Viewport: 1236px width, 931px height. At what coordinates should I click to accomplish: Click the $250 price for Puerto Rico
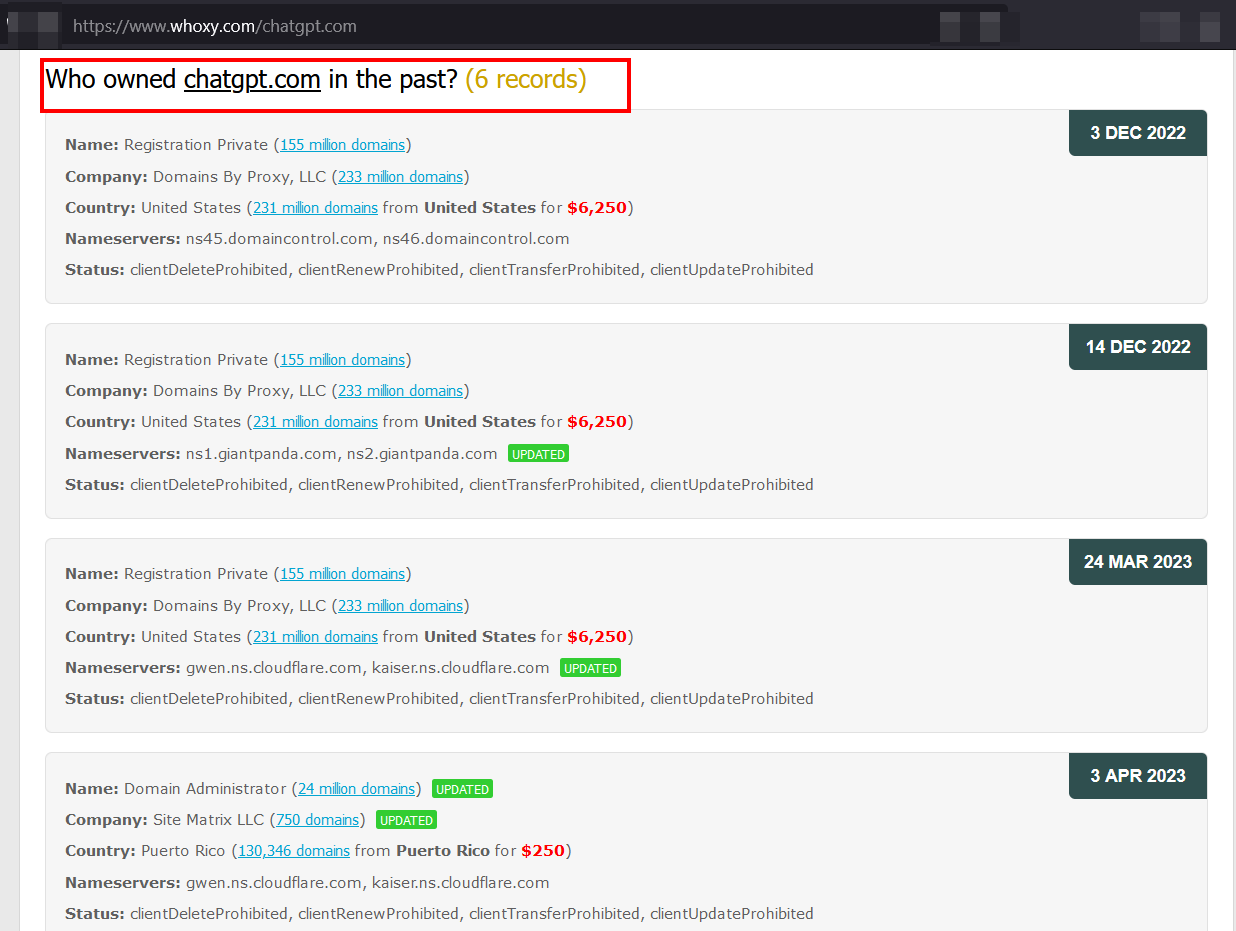(x=543, y=851)
